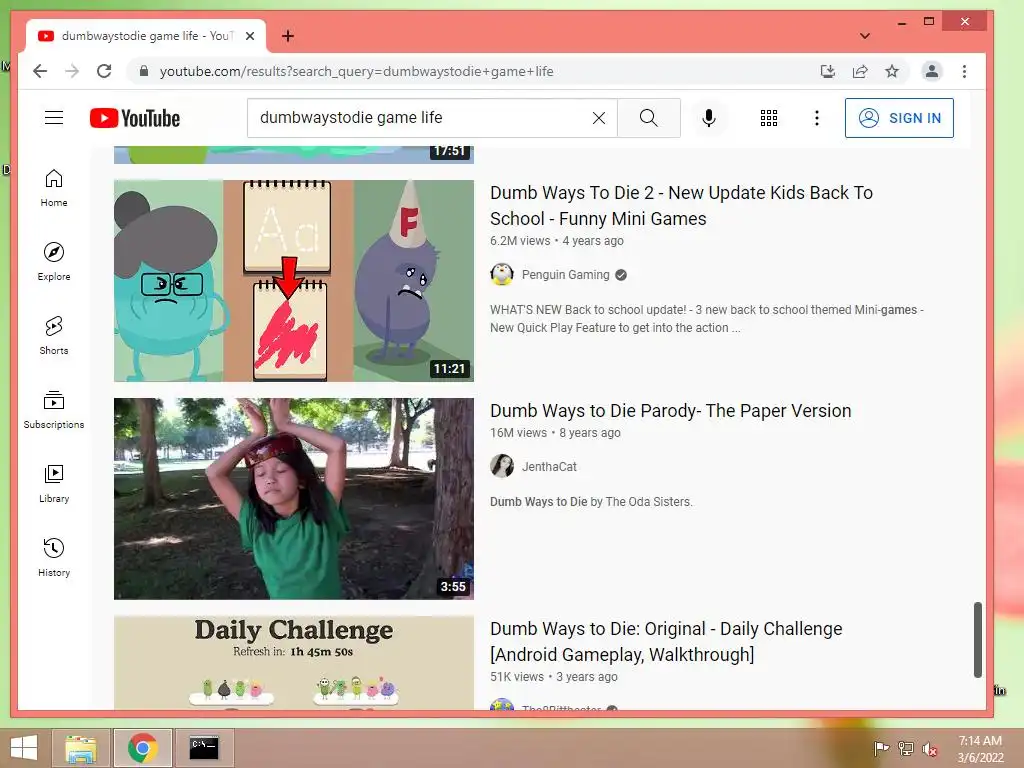The image size is (1024, 768).
Task: Click the install app icon in address bar
Action: click(x=827, y=71)
